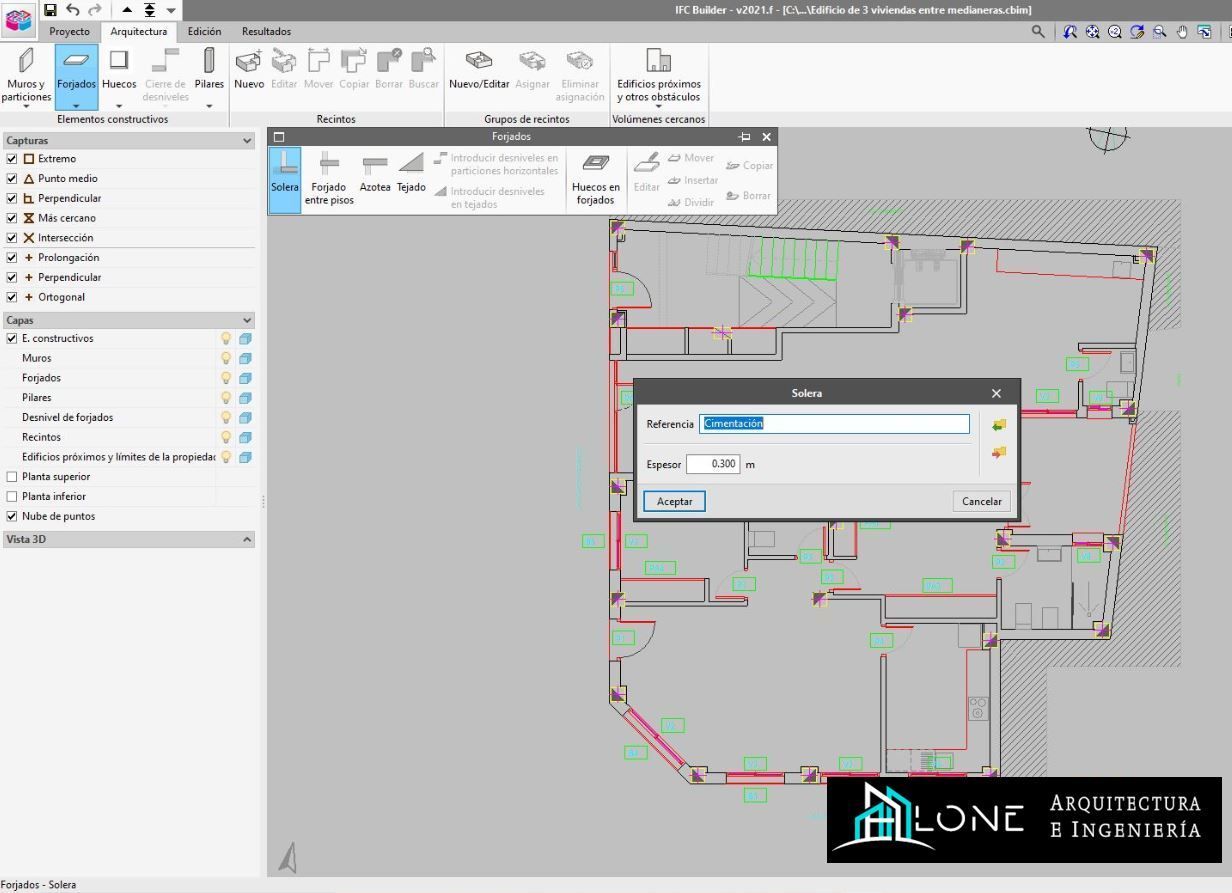Viewport: 1232px width, 893px height.
Task: Click the Espesor value field
Action: 713,464
